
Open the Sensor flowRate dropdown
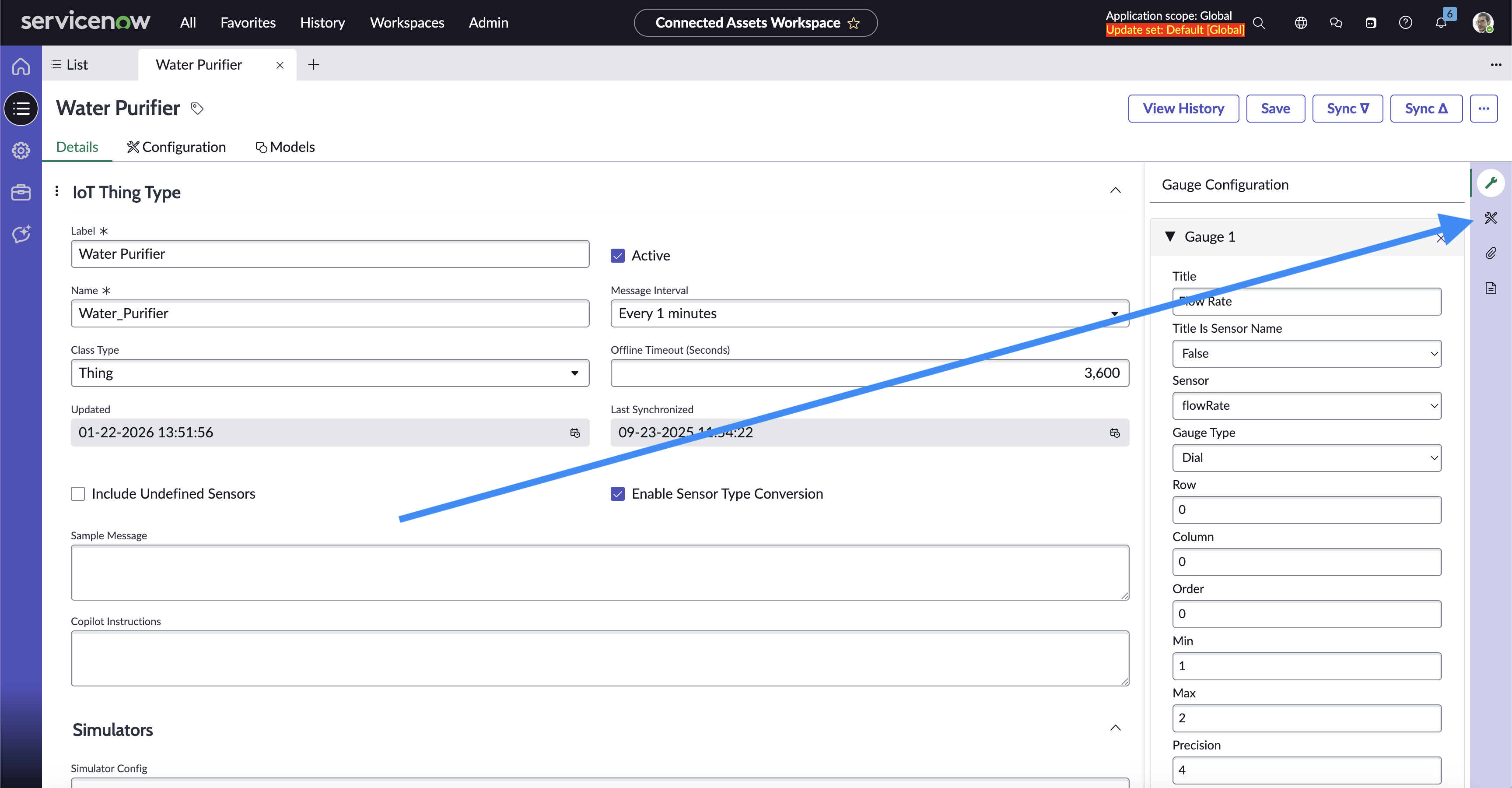1306,406
